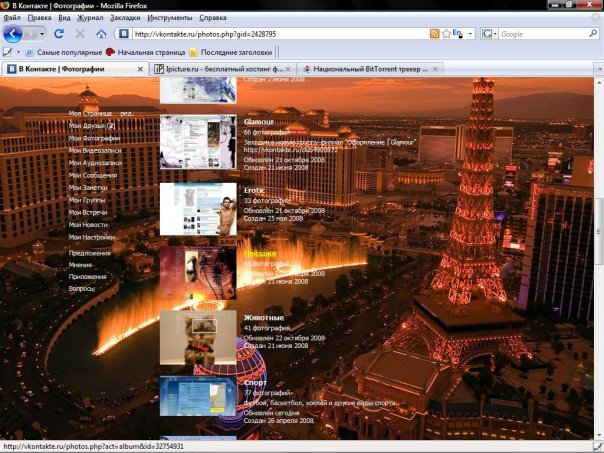Open the Начальная страница bookmark
The height and width of the screenshot is (453, 604).
146,52
